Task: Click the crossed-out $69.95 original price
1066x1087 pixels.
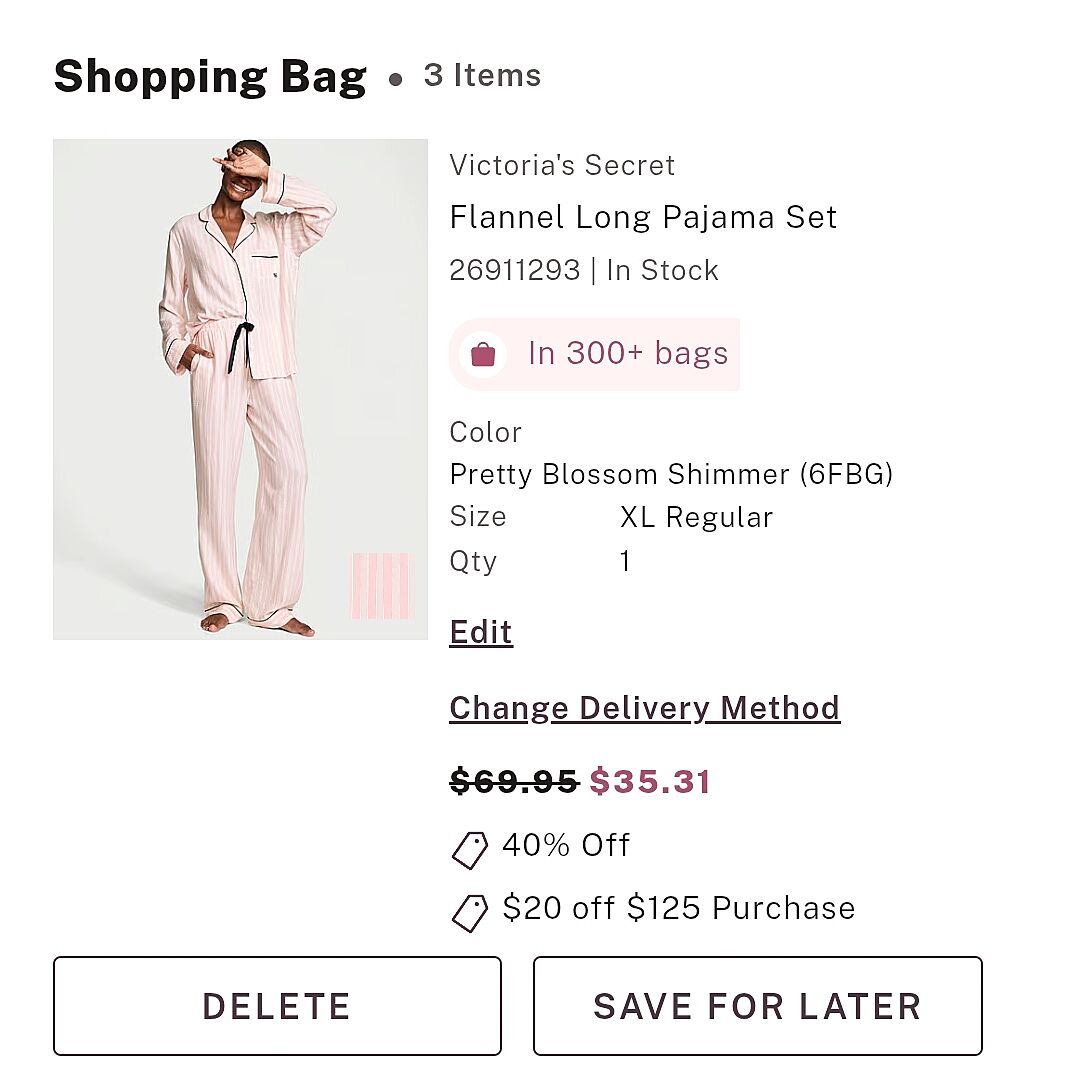Action: click(514, 781)
